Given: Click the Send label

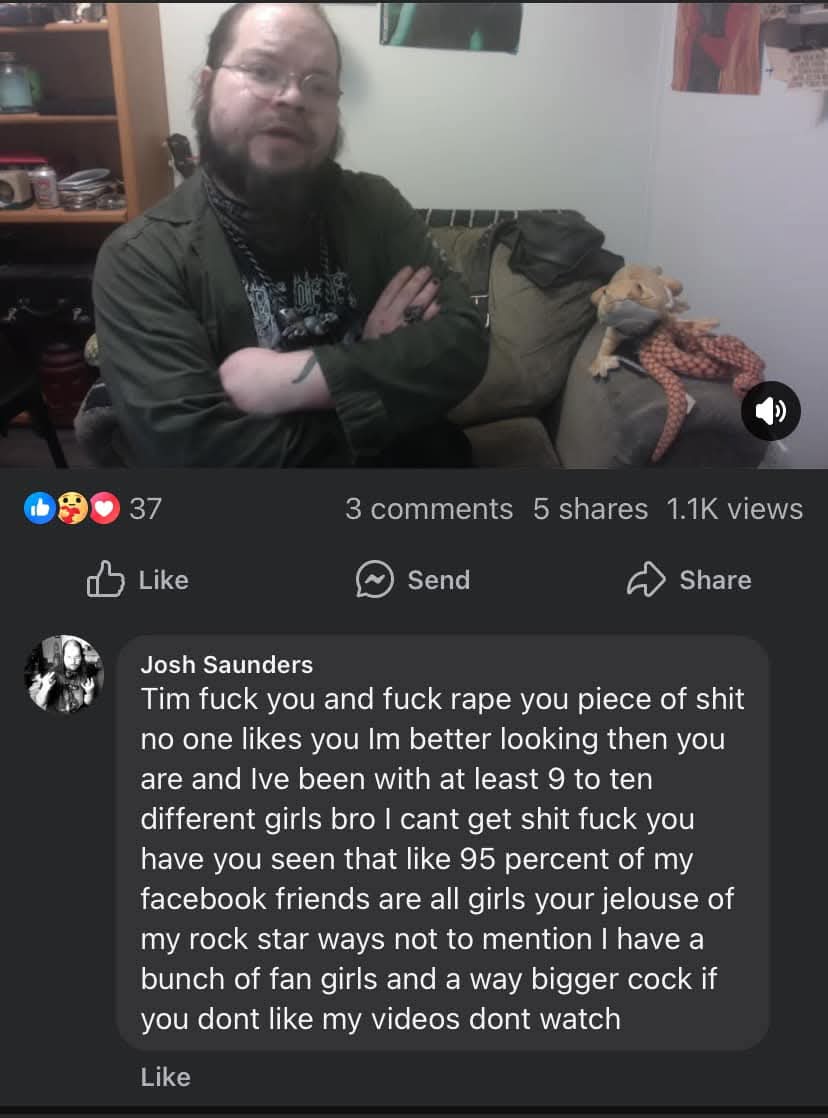Looking at the screenshot, I should pos(439,580).
